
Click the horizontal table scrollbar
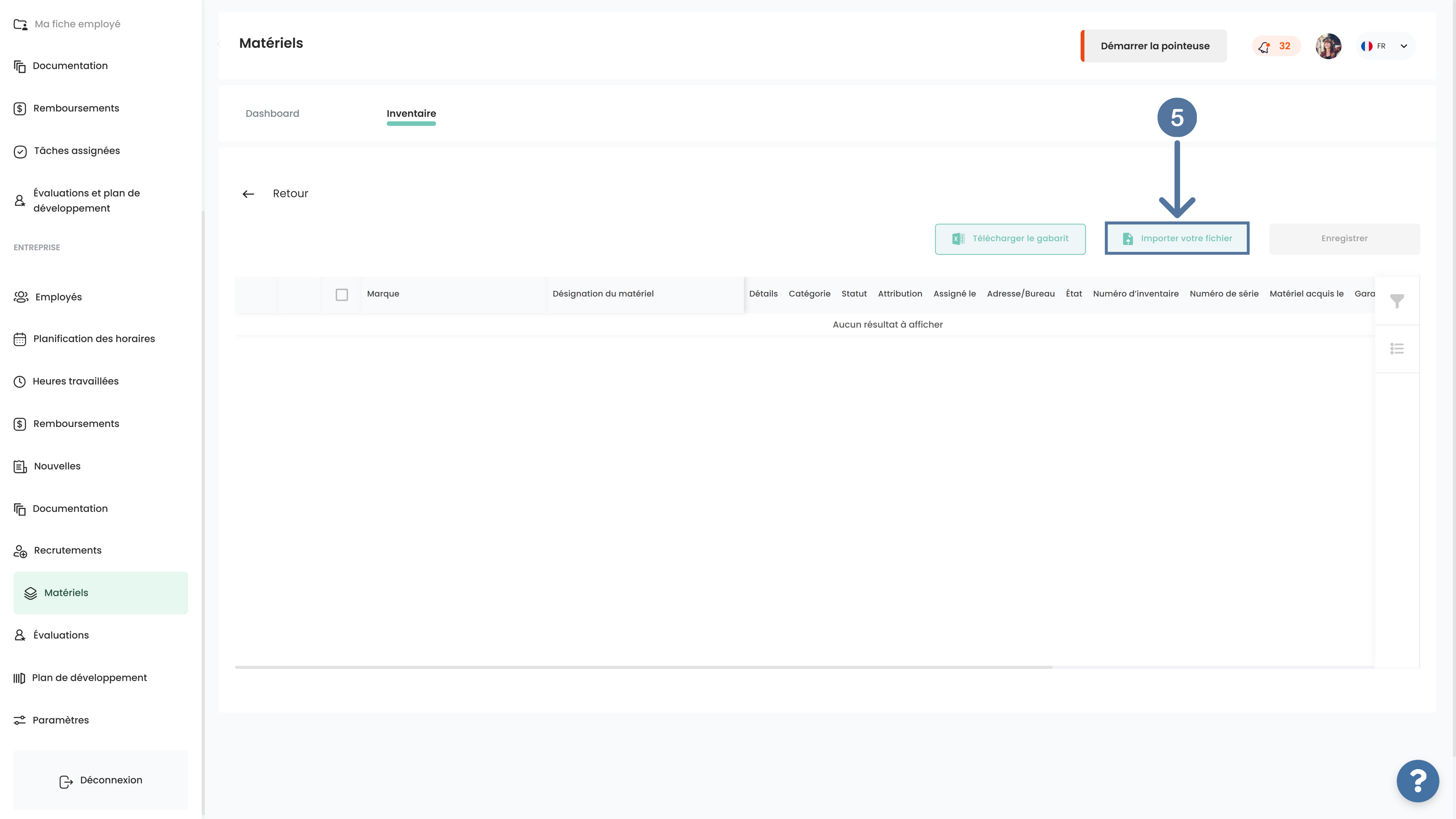tap(643, 668)
